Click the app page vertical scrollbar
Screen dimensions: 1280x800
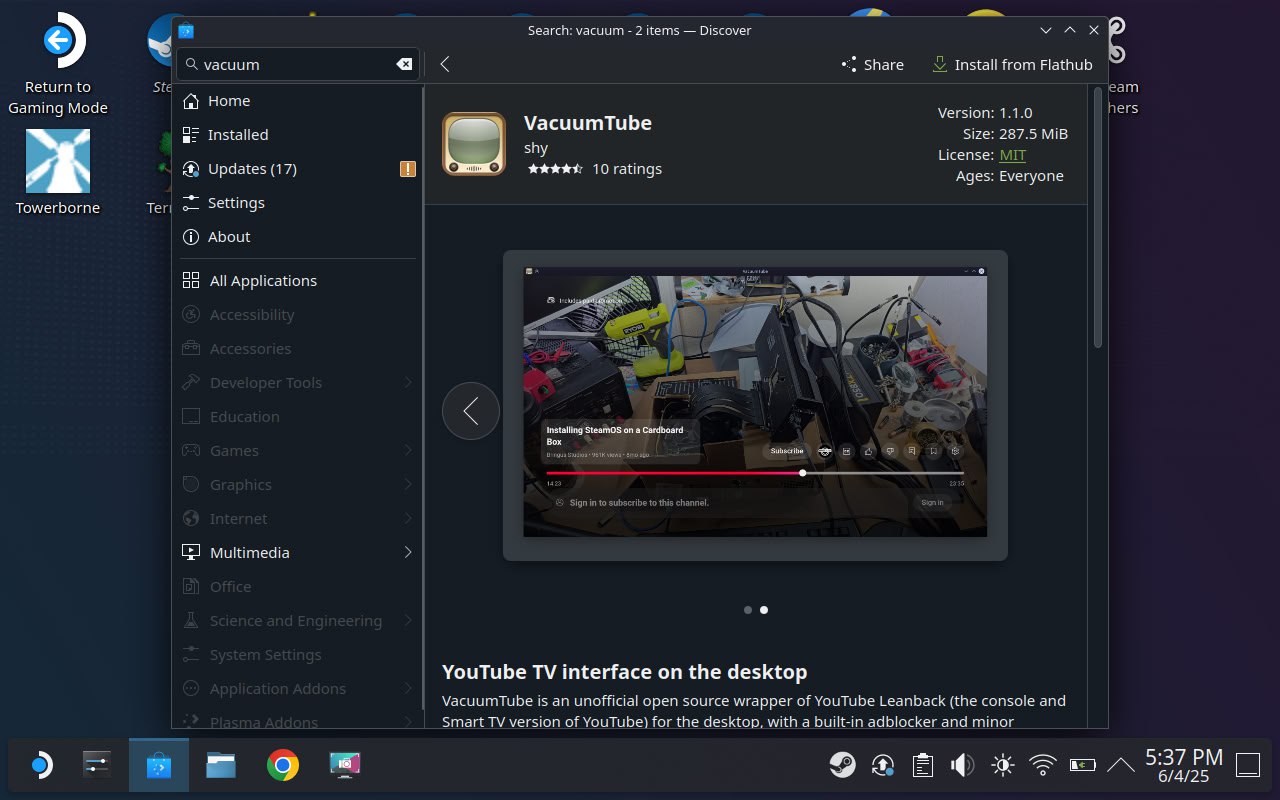click(1097, 218)
